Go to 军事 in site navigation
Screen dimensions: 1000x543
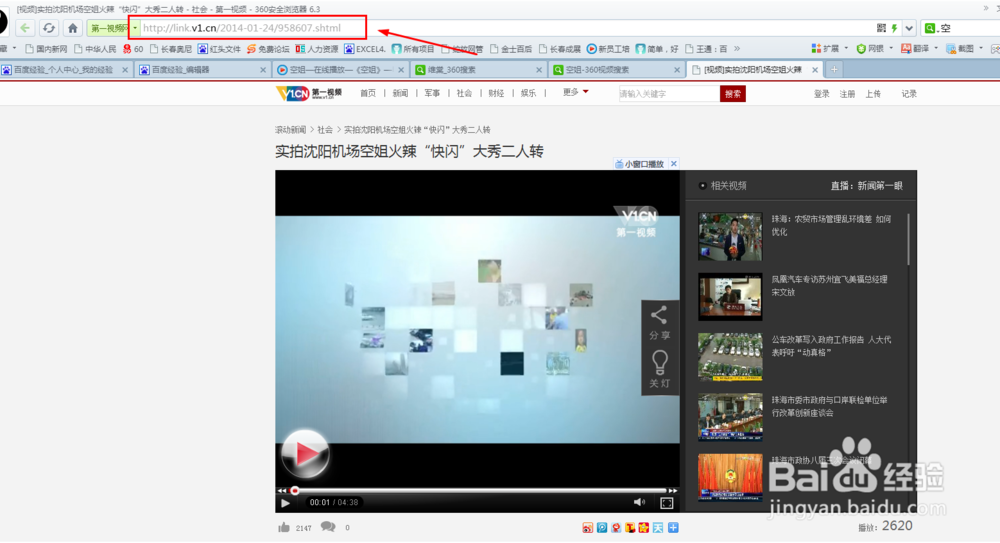coord(432,94)
